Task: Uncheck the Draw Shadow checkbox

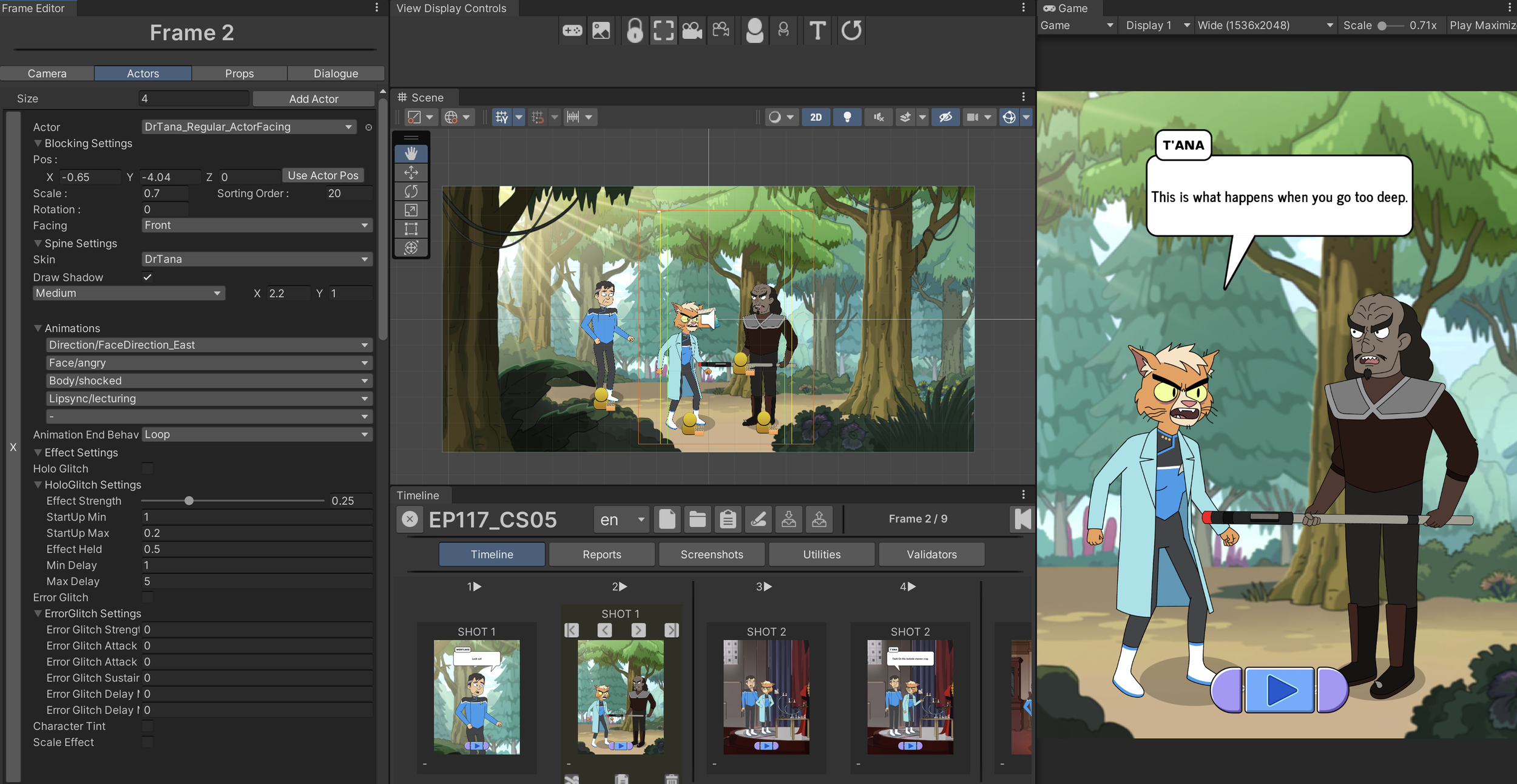Action: (147, 277)
